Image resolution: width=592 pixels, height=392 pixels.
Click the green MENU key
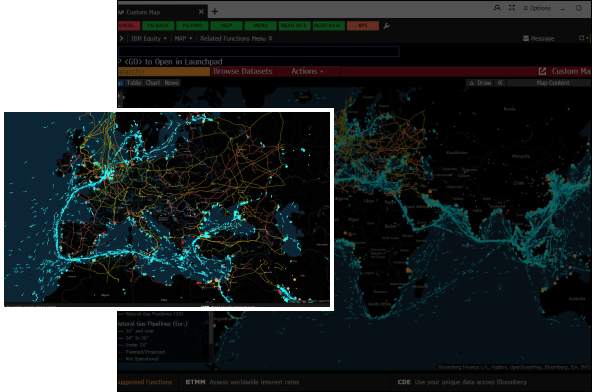click(261, 26)
